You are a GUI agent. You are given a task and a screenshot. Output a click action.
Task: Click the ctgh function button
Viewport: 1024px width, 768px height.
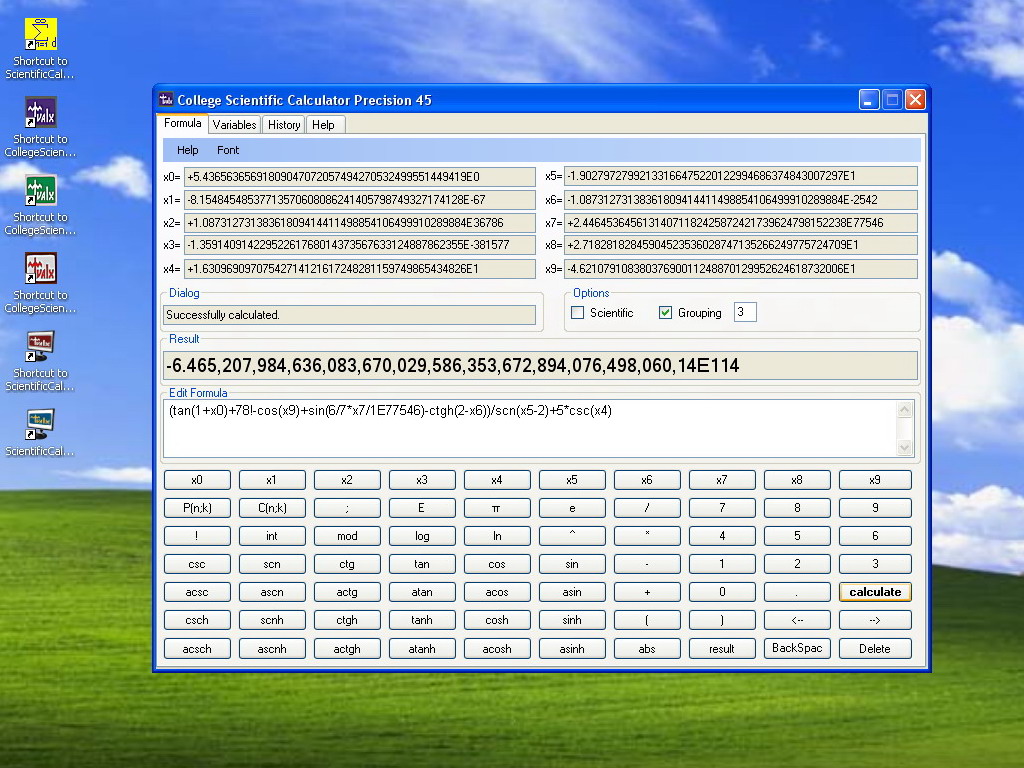tap(347, 620)
